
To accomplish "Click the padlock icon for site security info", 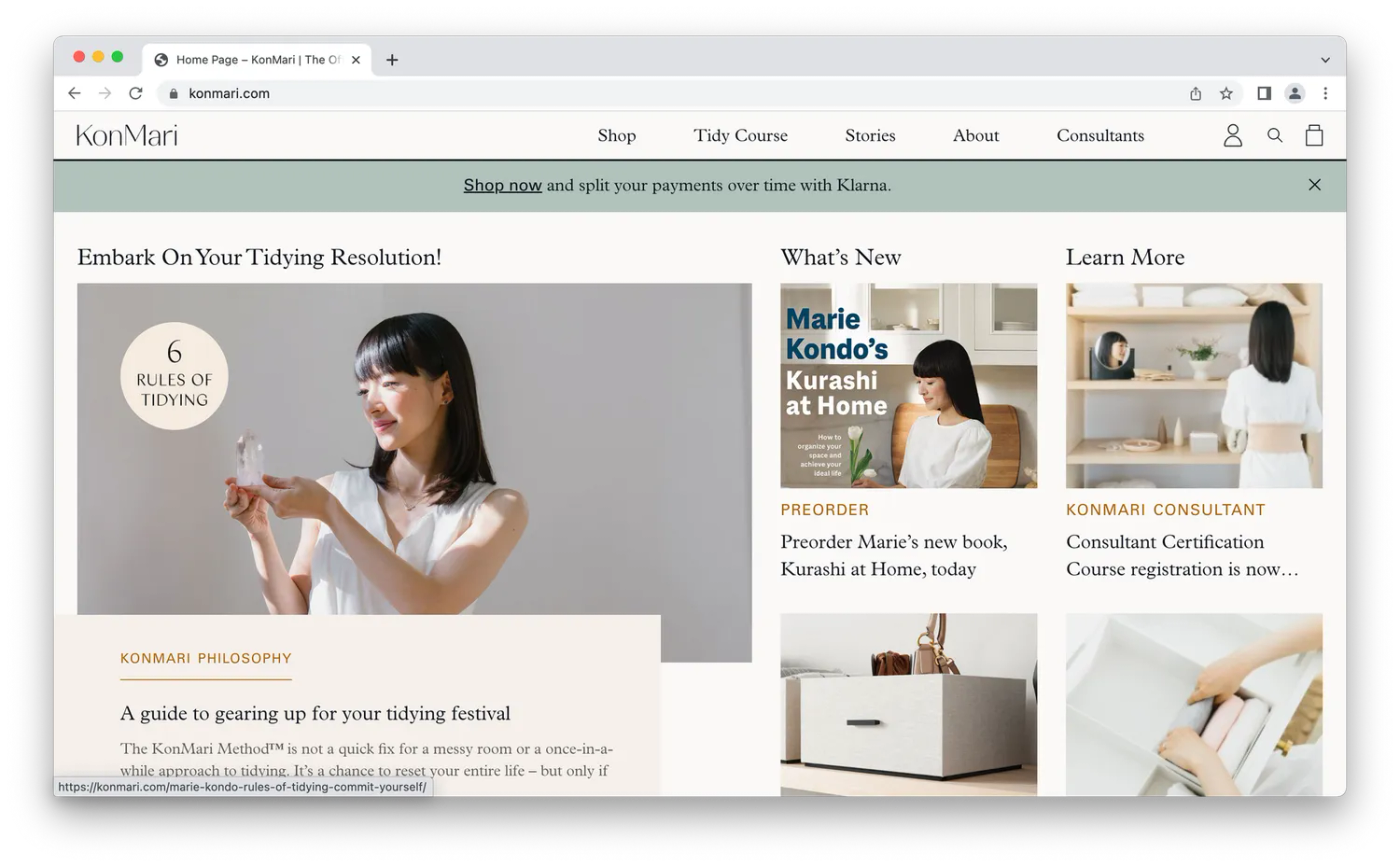I will (172, 93).
